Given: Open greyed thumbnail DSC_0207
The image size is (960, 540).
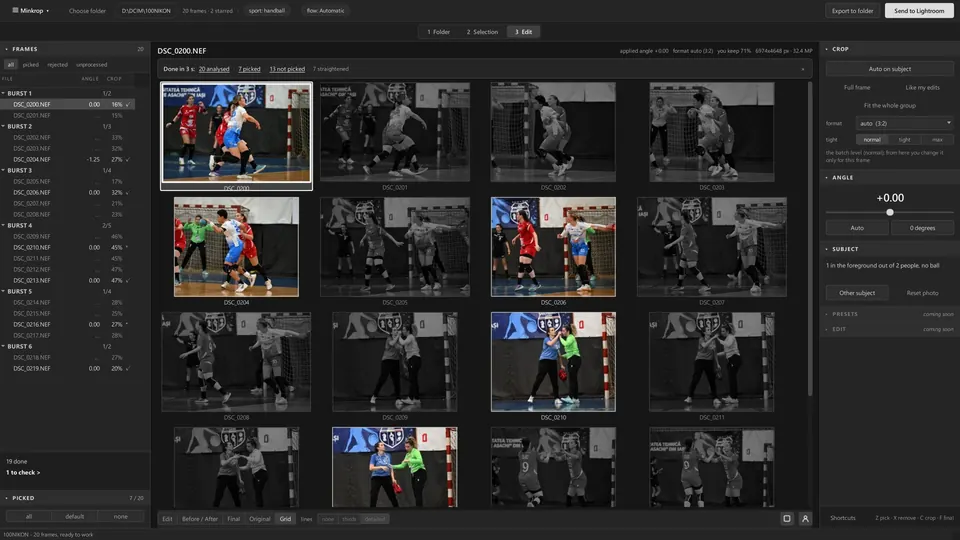Looking at the screenshot, I should (711, 247).
